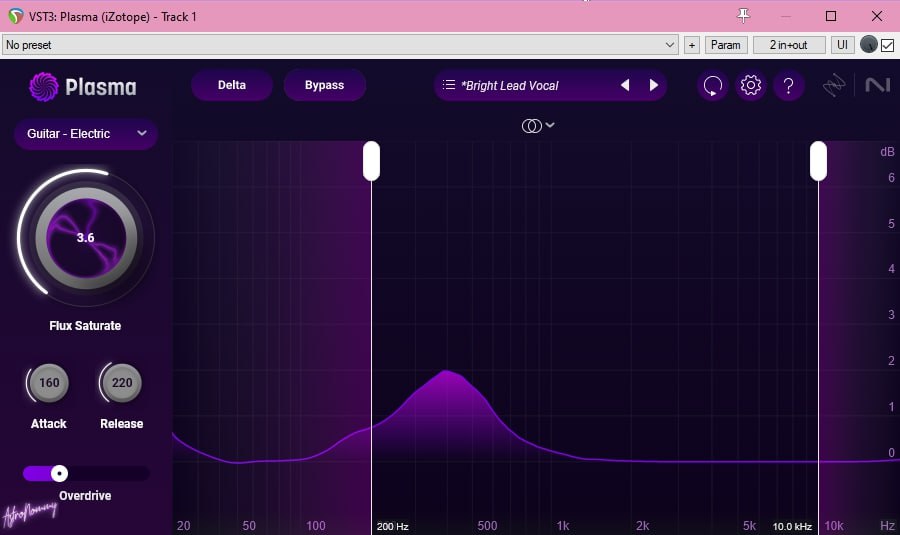The image size is (900, 535).
Task: Click the 10.0 kHz frequency value label
Action: pos(792,526)
